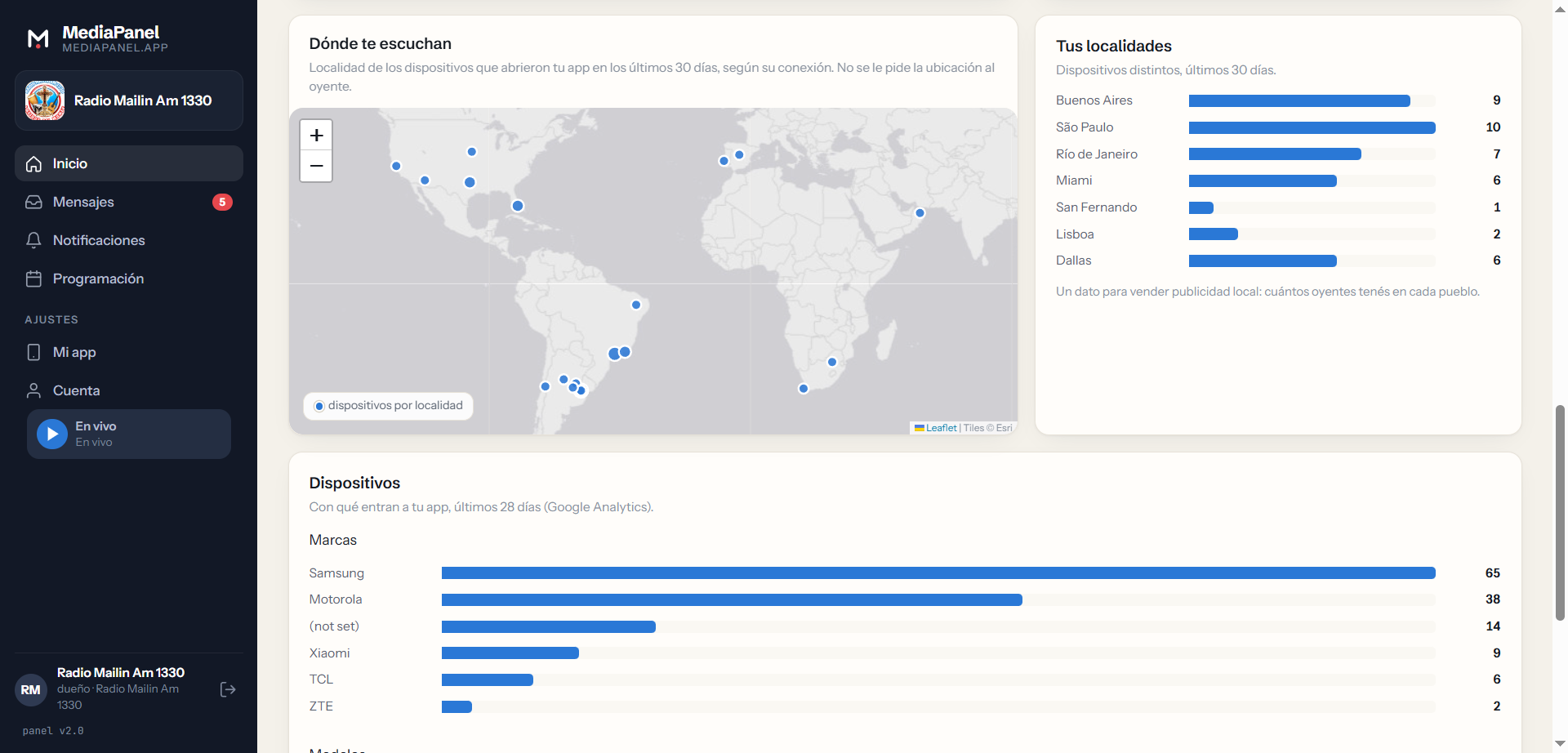This screenshot has width=1568, height=753.
Task: Open the Leaflet attribution link
Action: tap(941, 428)
